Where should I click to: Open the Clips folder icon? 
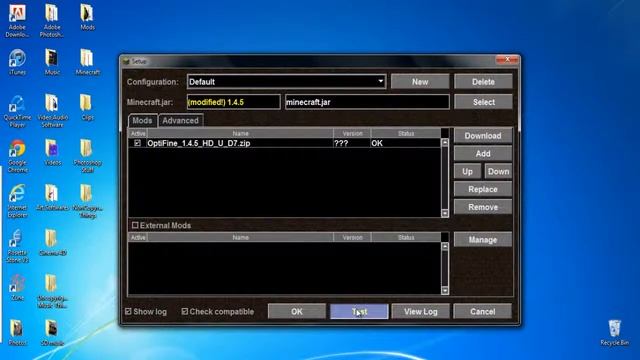[x=87, y=108]
